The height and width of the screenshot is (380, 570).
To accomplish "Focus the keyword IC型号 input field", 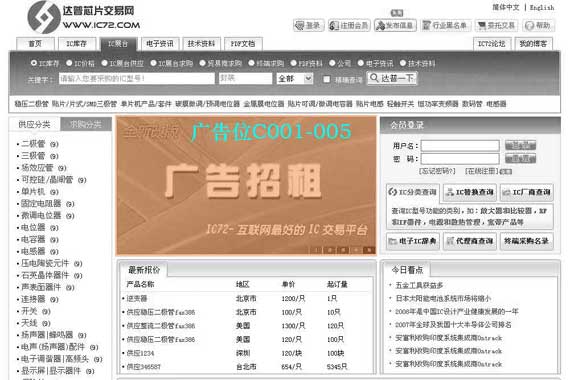I will click(137, 79).
